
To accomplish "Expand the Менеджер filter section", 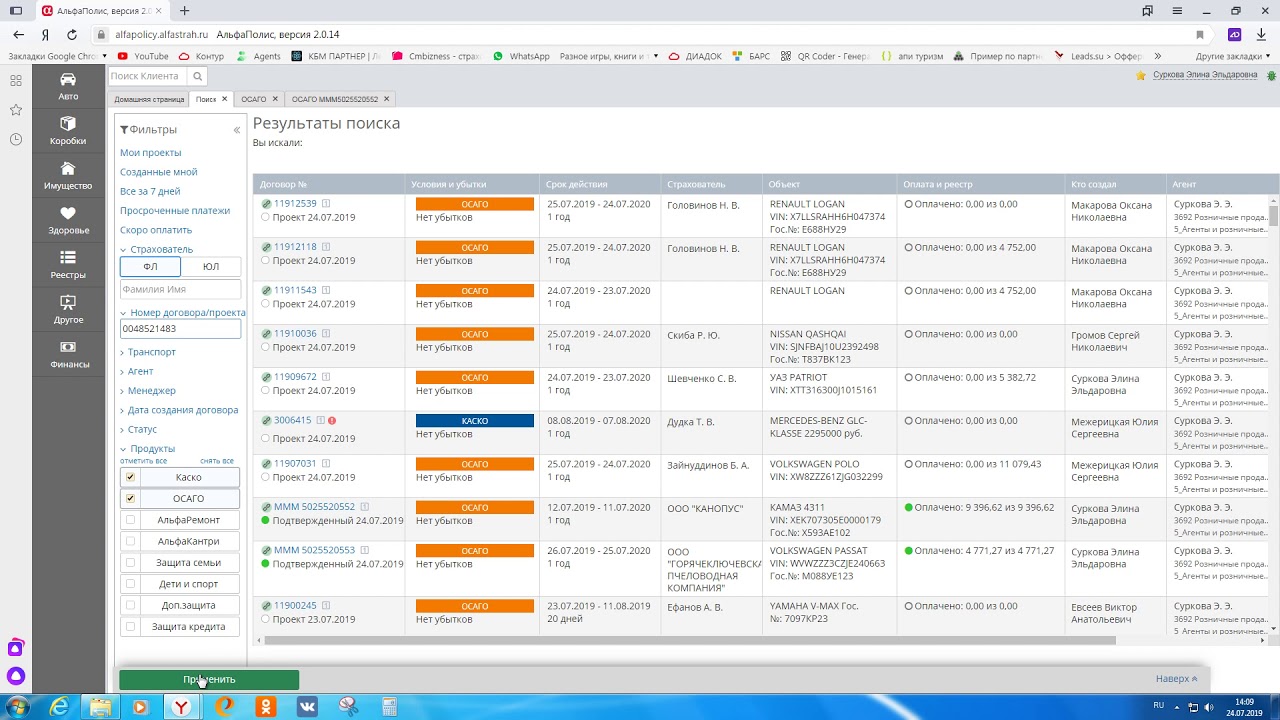I will coord(148,391).
